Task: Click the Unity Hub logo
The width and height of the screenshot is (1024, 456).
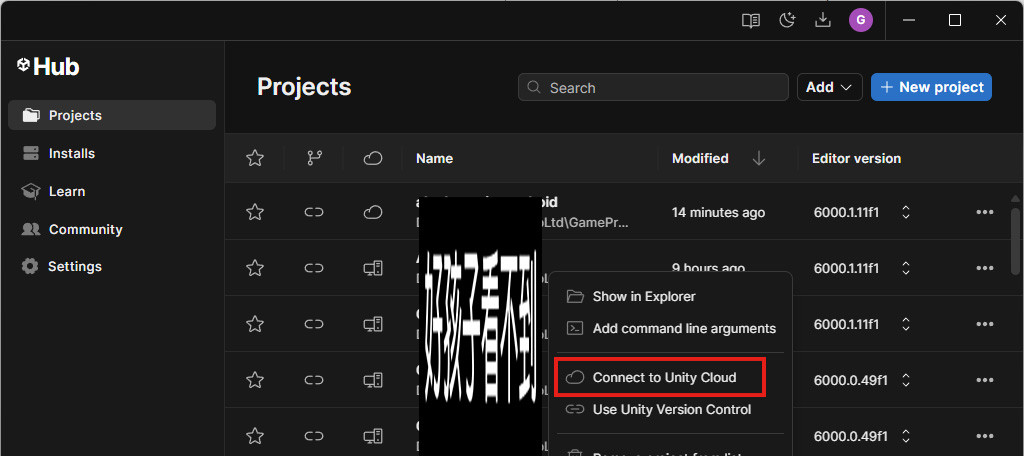Action: [48, 66]
